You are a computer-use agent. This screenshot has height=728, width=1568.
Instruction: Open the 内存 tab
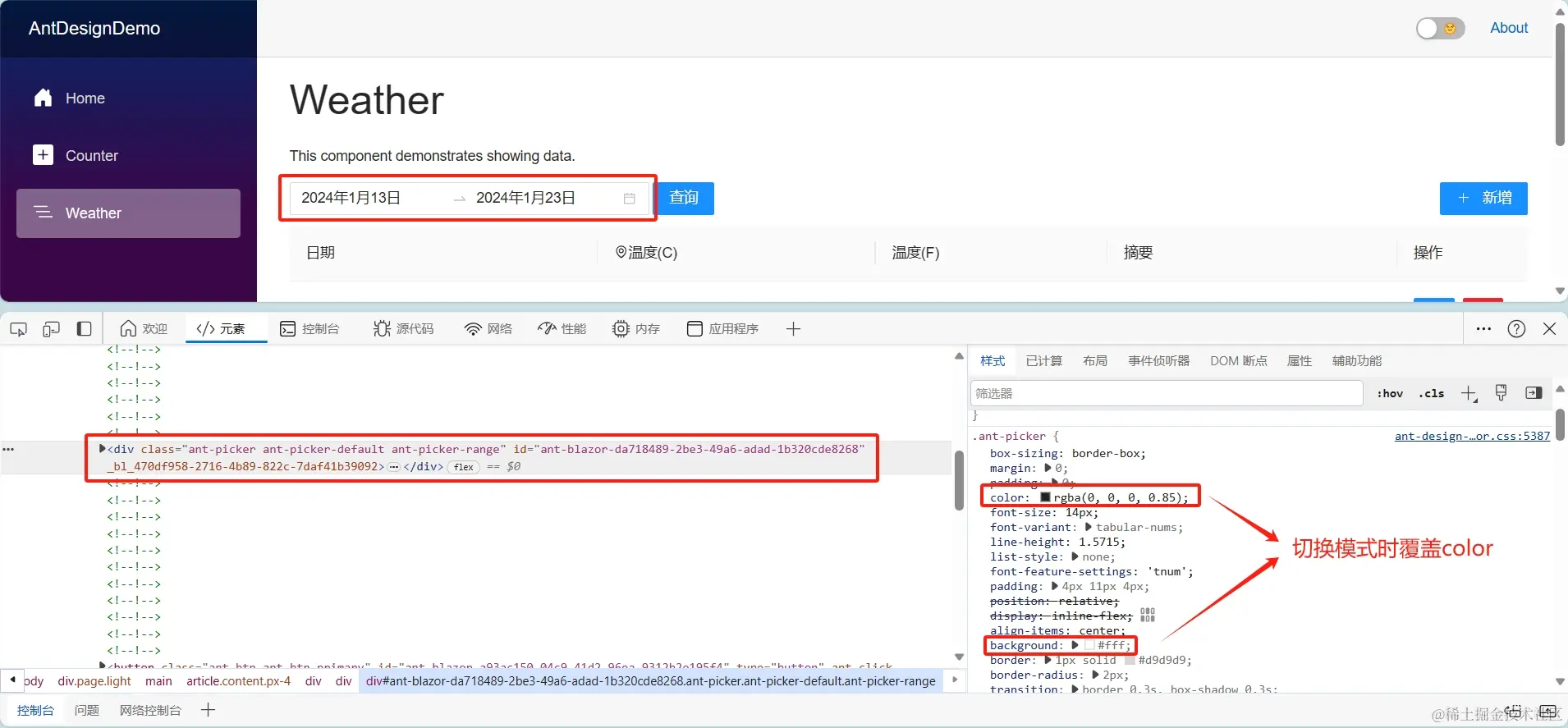point(636,329)
